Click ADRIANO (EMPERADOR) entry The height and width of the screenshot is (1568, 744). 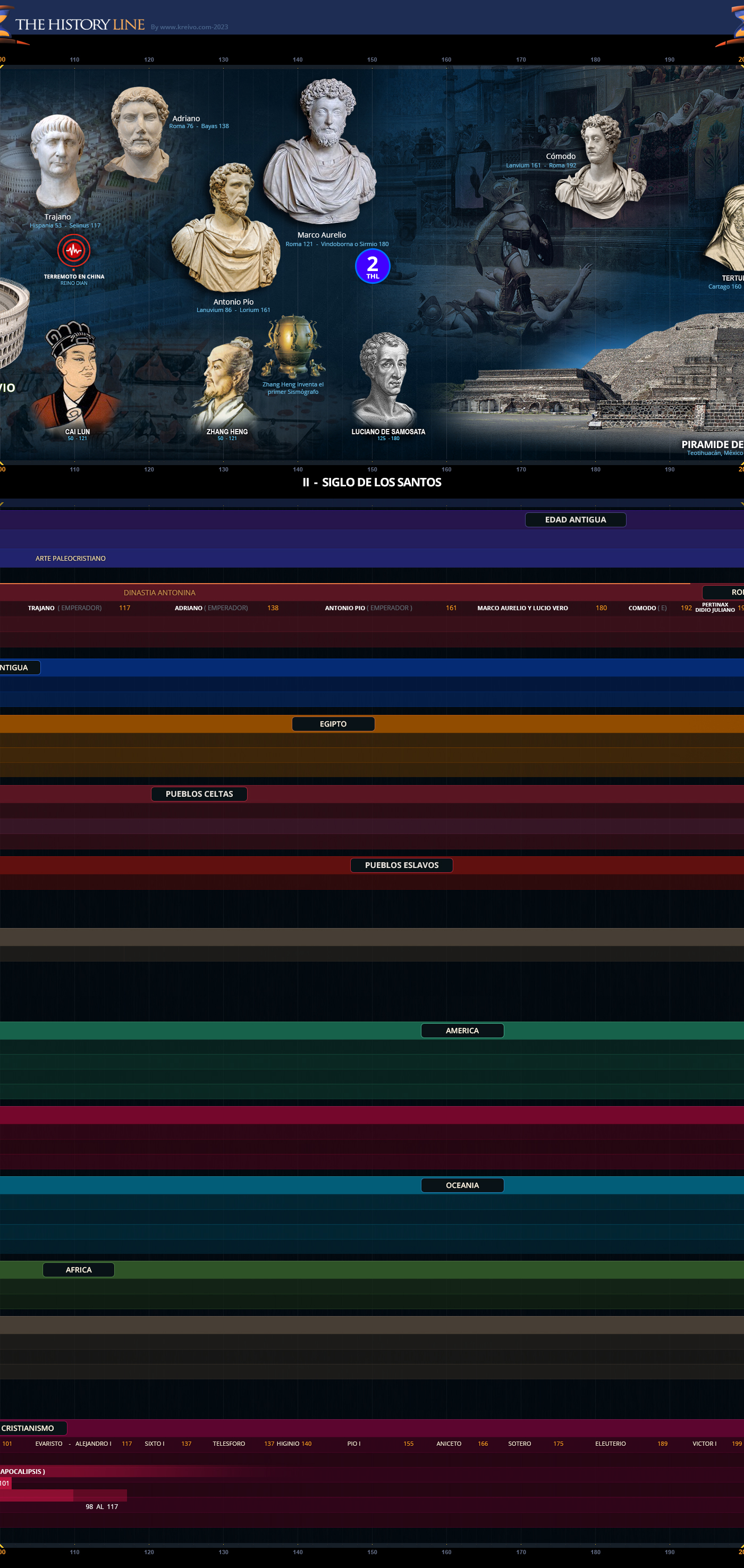pos(211,608)
